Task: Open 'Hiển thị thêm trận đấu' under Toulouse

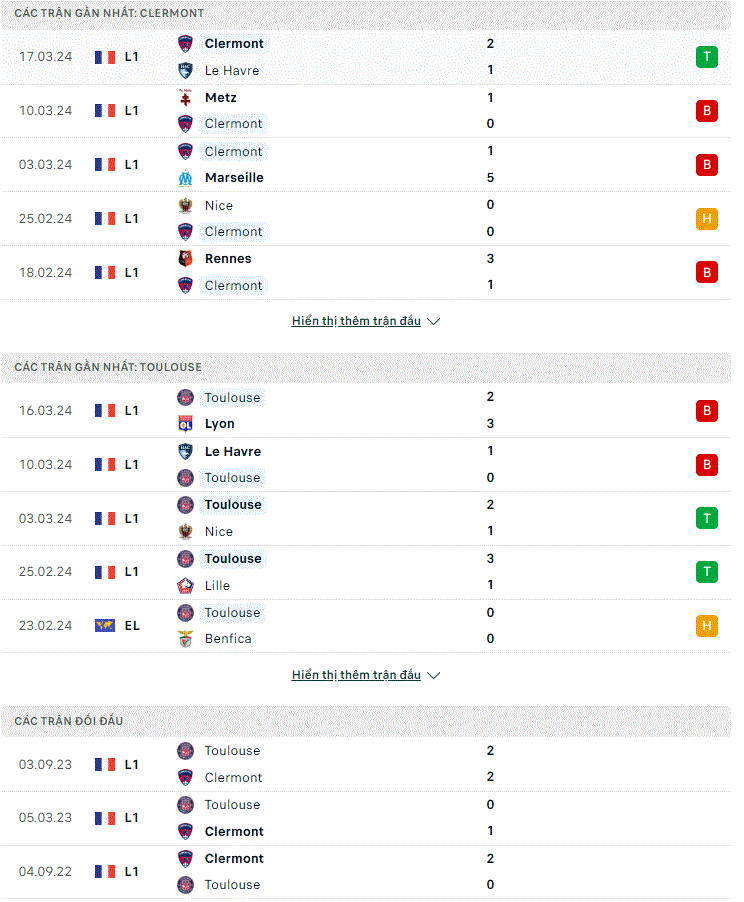Action: [356, 675]
